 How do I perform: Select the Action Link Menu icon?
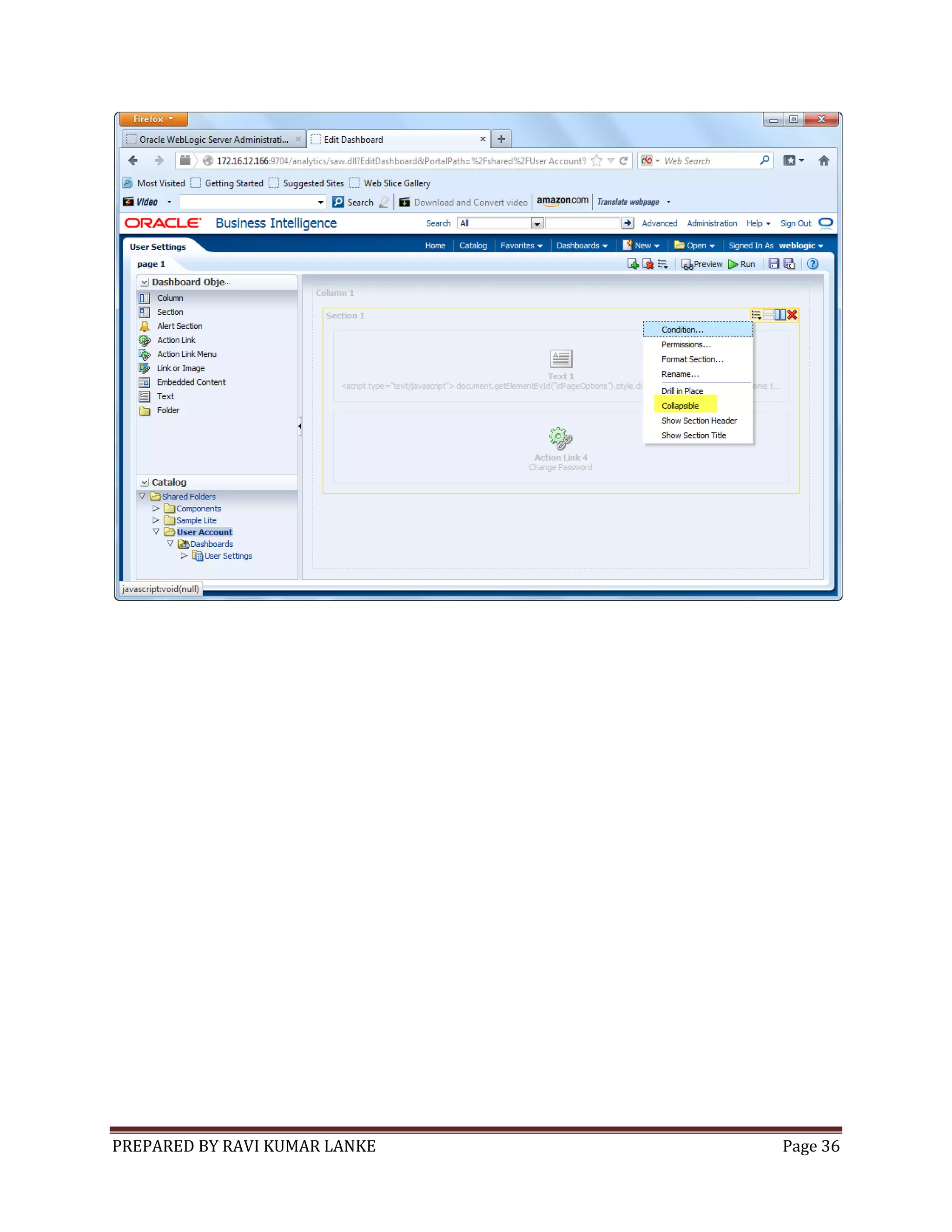click(x=145, y=354)
